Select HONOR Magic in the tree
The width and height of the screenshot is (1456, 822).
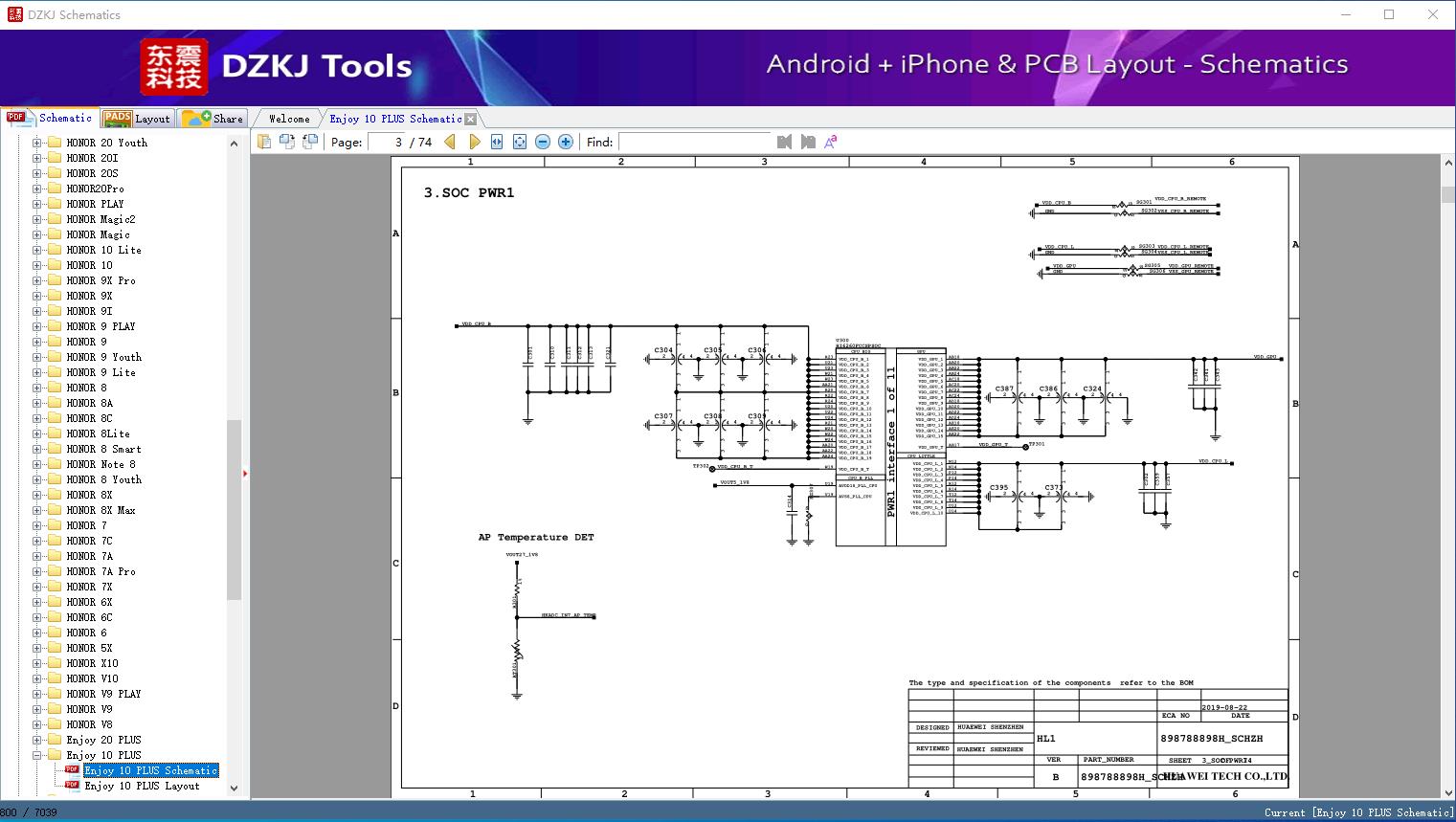(x=98, y=234)
